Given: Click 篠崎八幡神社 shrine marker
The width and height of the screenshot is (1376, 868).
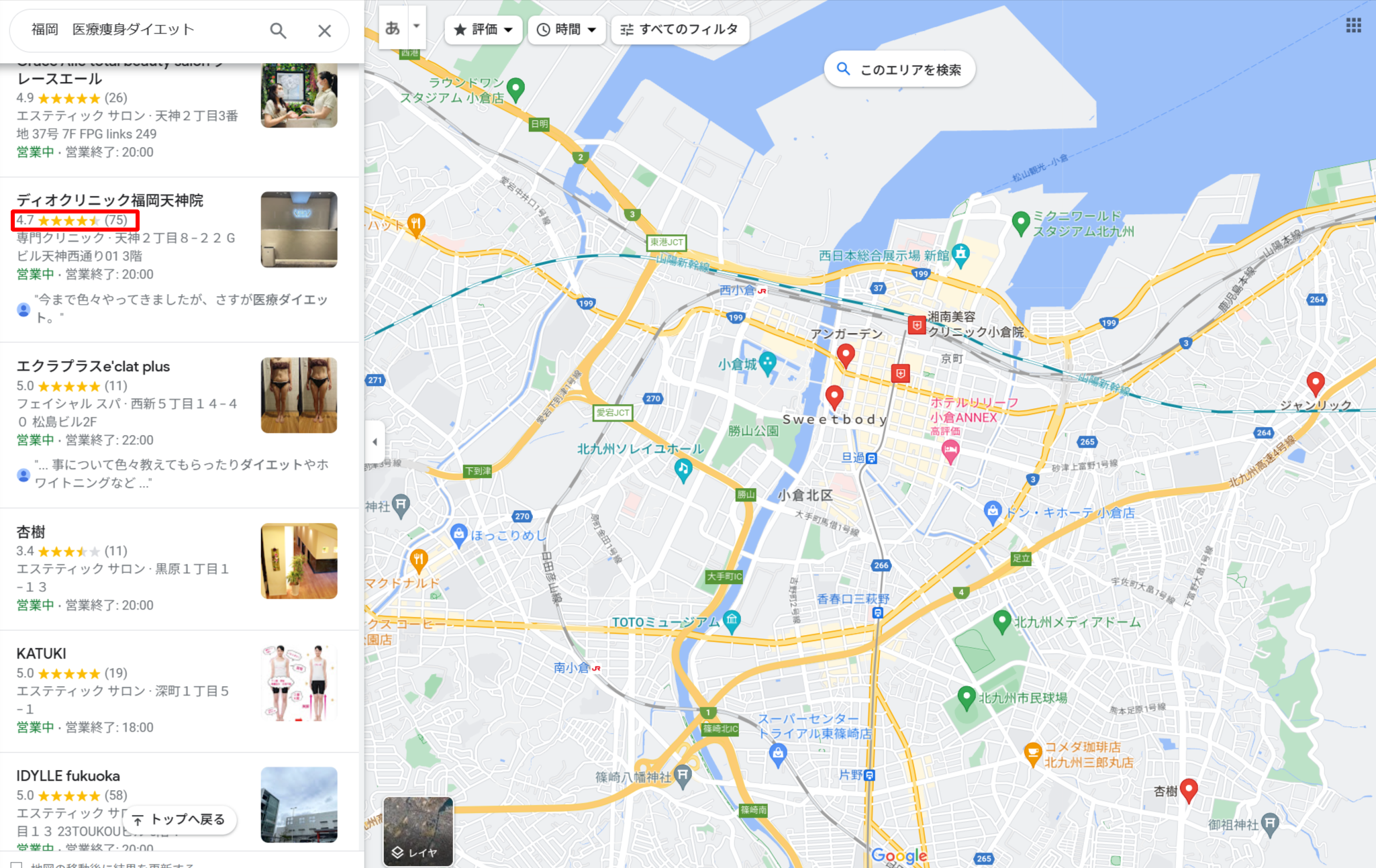Looking at the screenshot, I should 683,776.
